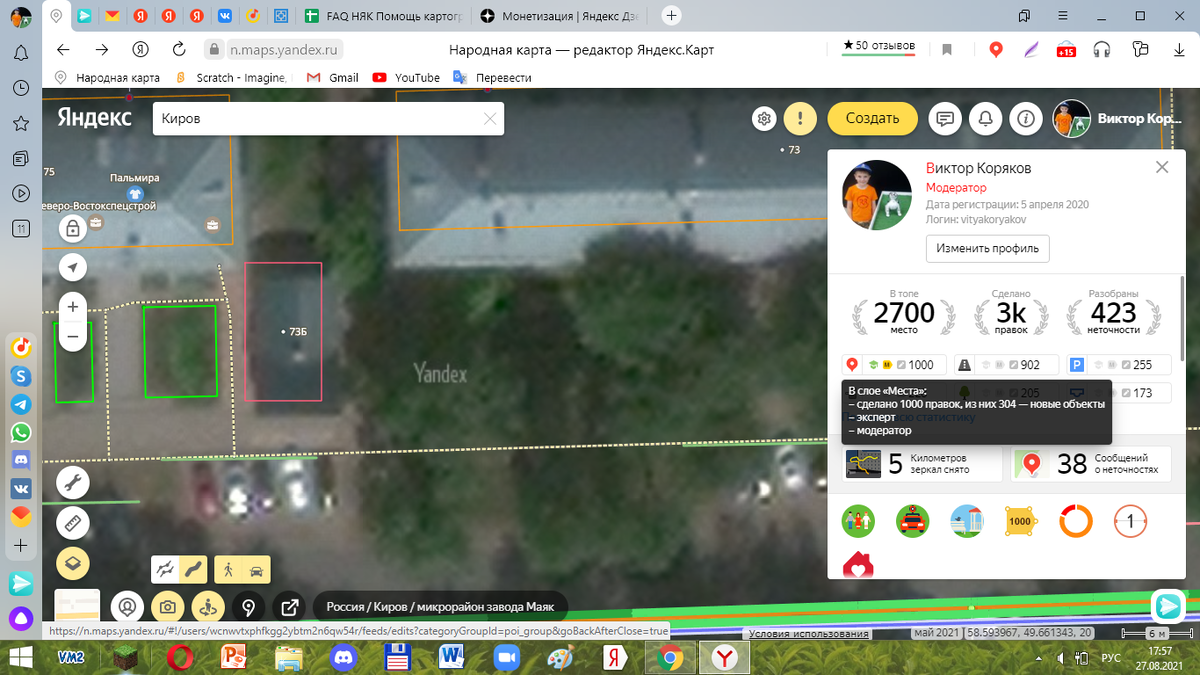The height and width of the screenshot is (675, 1200).
Task: Open the user tracks circle button
Action: (x=127, y=607)
